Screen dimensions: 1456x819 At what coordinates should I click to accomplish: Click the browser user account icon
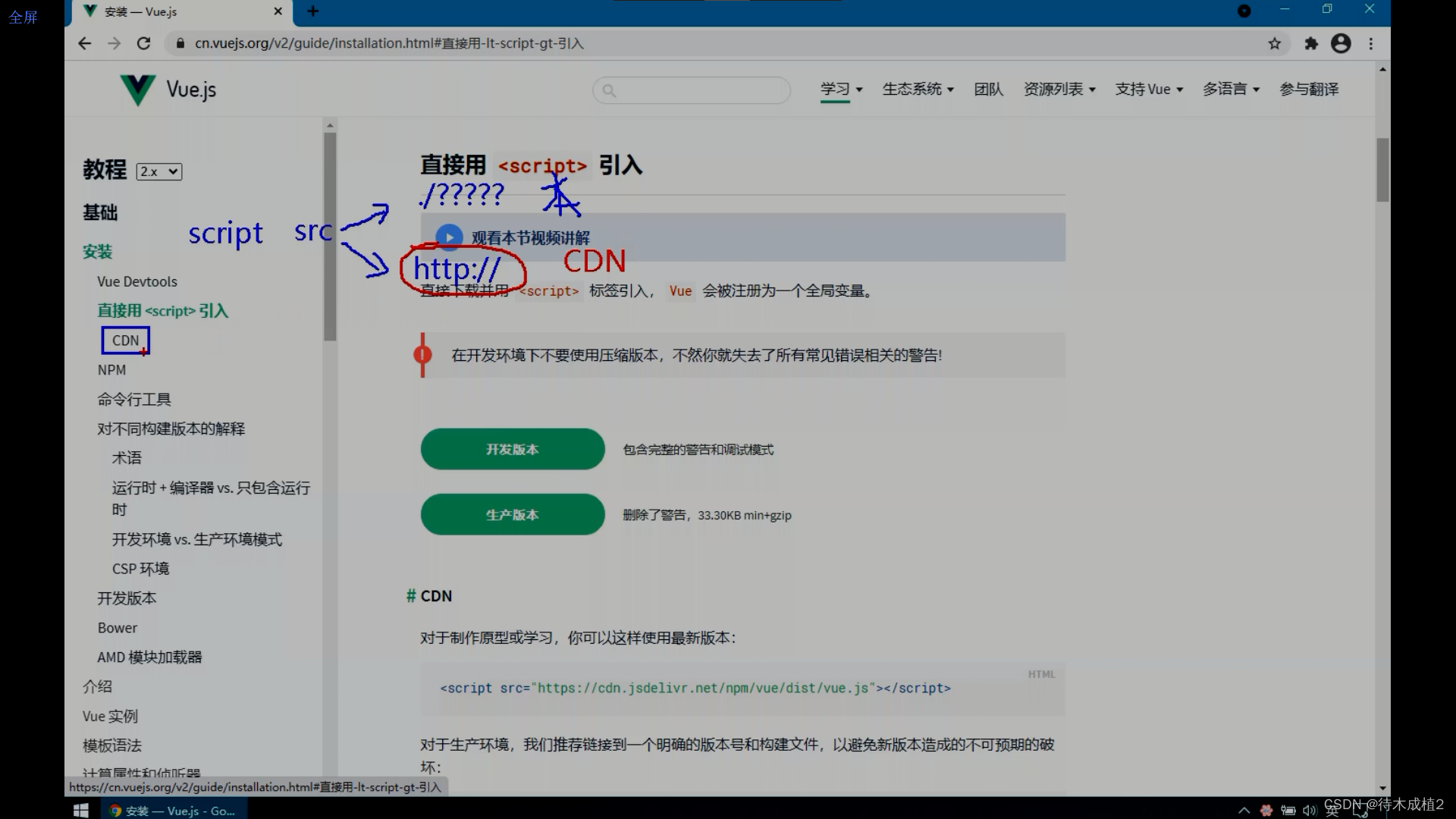coord(1341,42)
